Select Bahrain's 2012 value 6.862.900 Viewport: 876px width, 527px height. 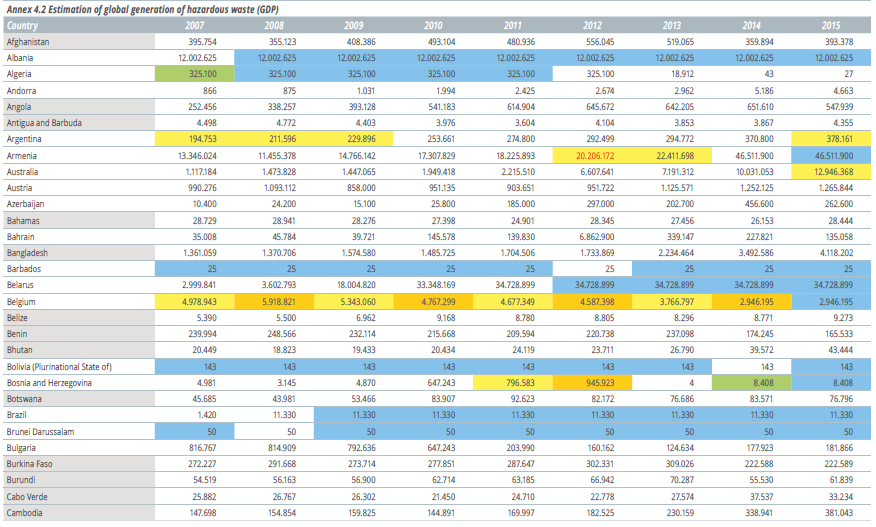[597, 236]
